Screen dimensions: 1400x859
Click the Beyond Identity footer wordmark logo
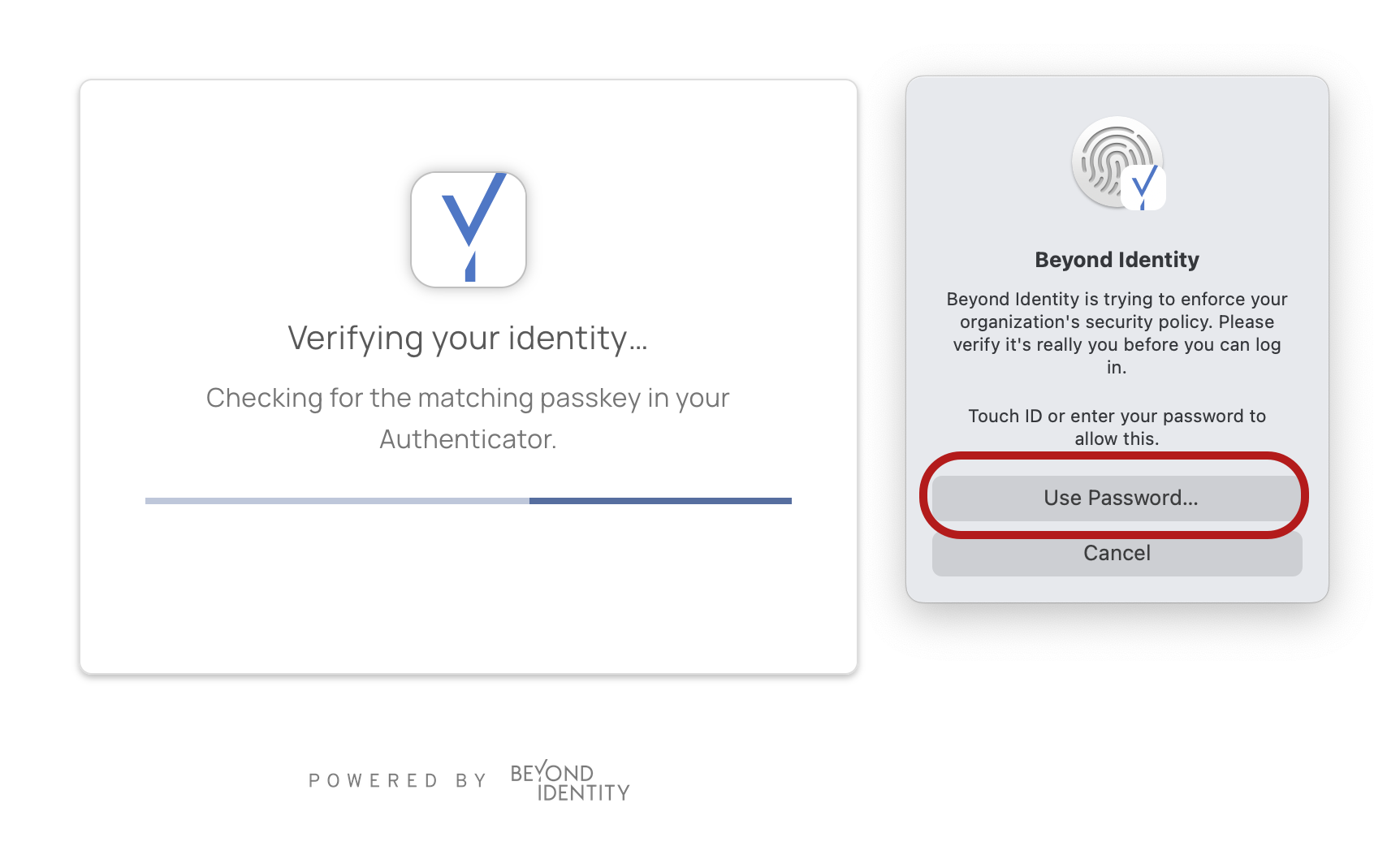point(570,782)
